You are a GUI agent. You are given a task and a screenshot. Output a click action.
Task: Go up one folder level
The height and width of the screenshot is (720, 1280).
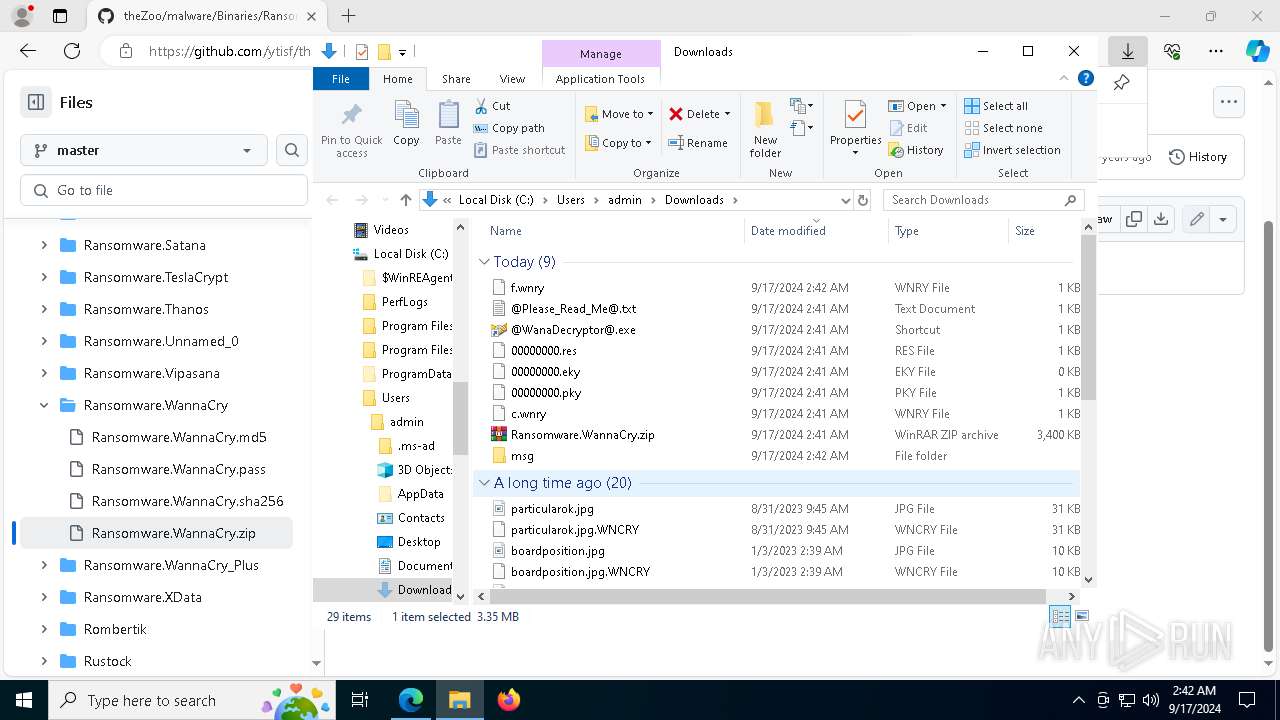click(x=405, y=200)
